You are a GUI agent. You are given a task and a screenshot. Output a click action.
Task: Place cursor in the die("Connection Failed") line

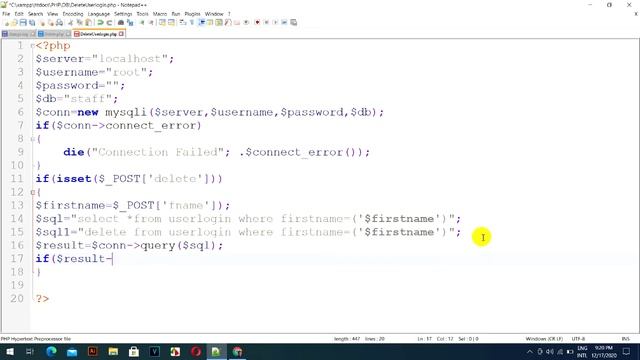pos(216,152)
